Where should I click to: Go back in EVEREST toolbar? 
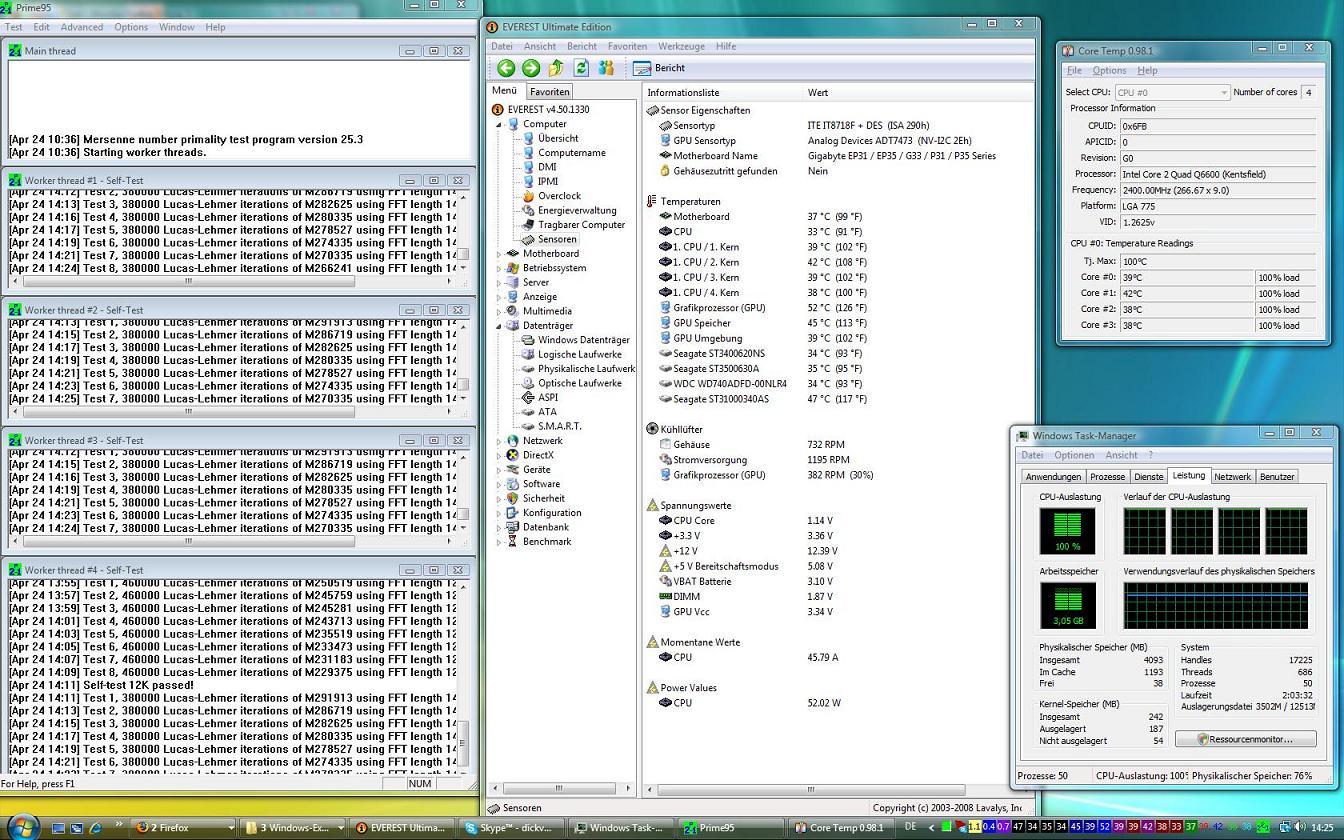pyautogui.click(x=506, y=68)
